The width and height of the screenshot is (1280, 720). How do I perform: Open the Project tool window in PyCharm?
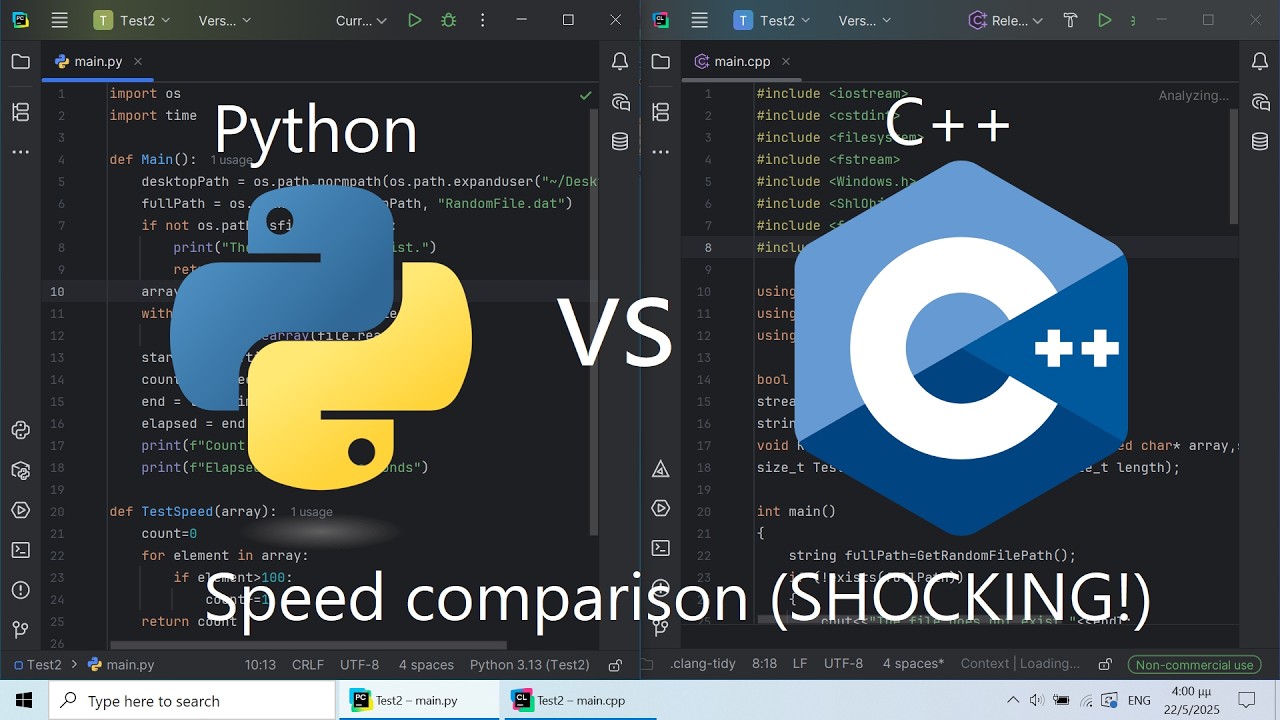pyautogui.click(x=20, y=62)
